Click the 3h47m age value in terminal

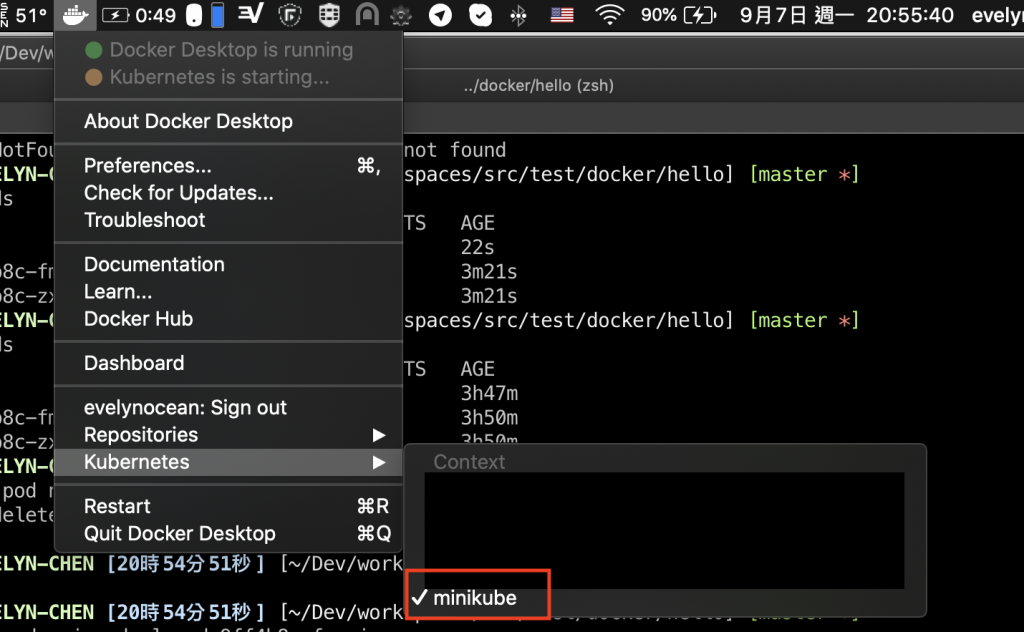(489, 393)
